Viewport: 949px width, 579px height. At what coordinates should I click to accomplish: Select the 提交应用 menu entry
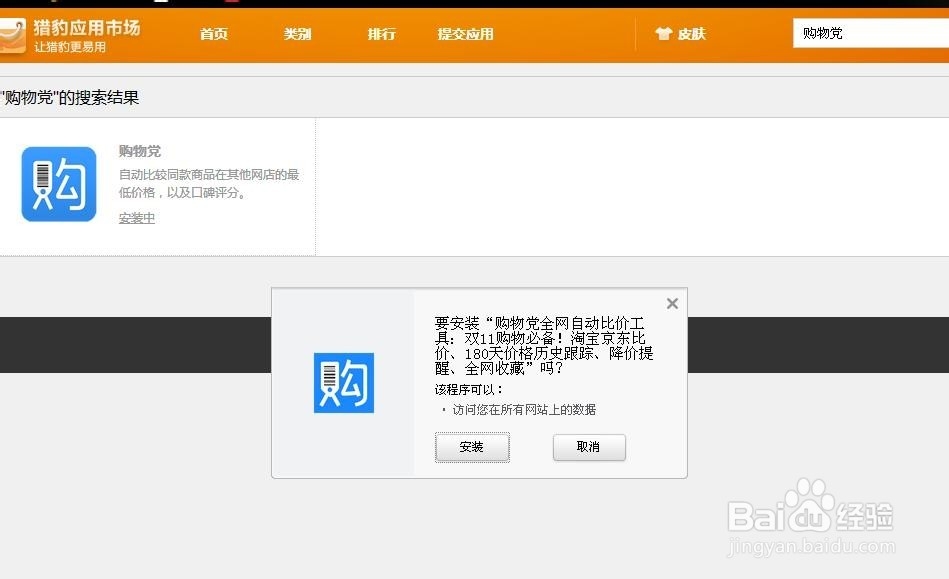[x=465, y=33]
